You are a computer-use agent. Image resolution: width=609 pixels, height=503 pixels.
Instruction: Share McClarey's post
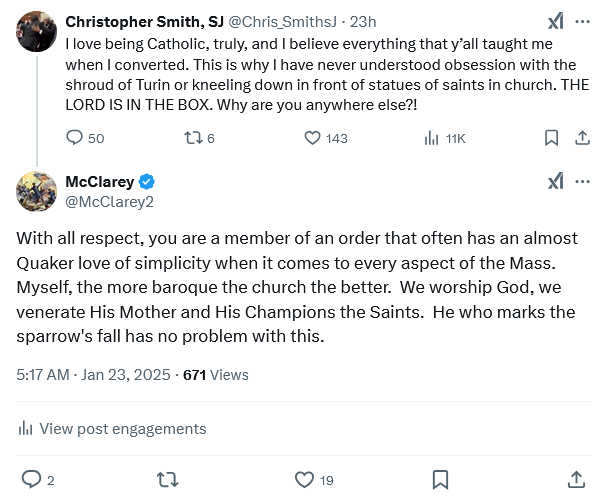(x=577, y=479)
